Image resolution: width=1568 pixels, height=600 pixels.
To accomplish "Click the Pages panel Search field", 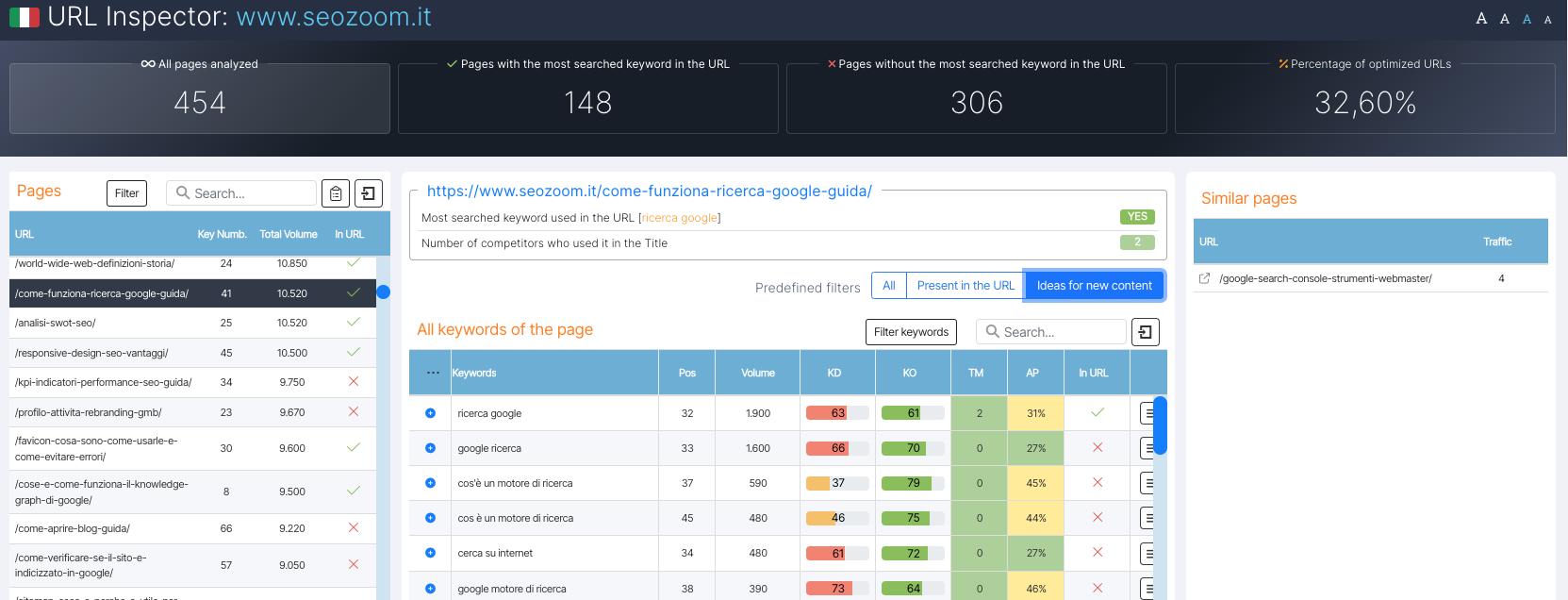I will [x=241, y=193].
